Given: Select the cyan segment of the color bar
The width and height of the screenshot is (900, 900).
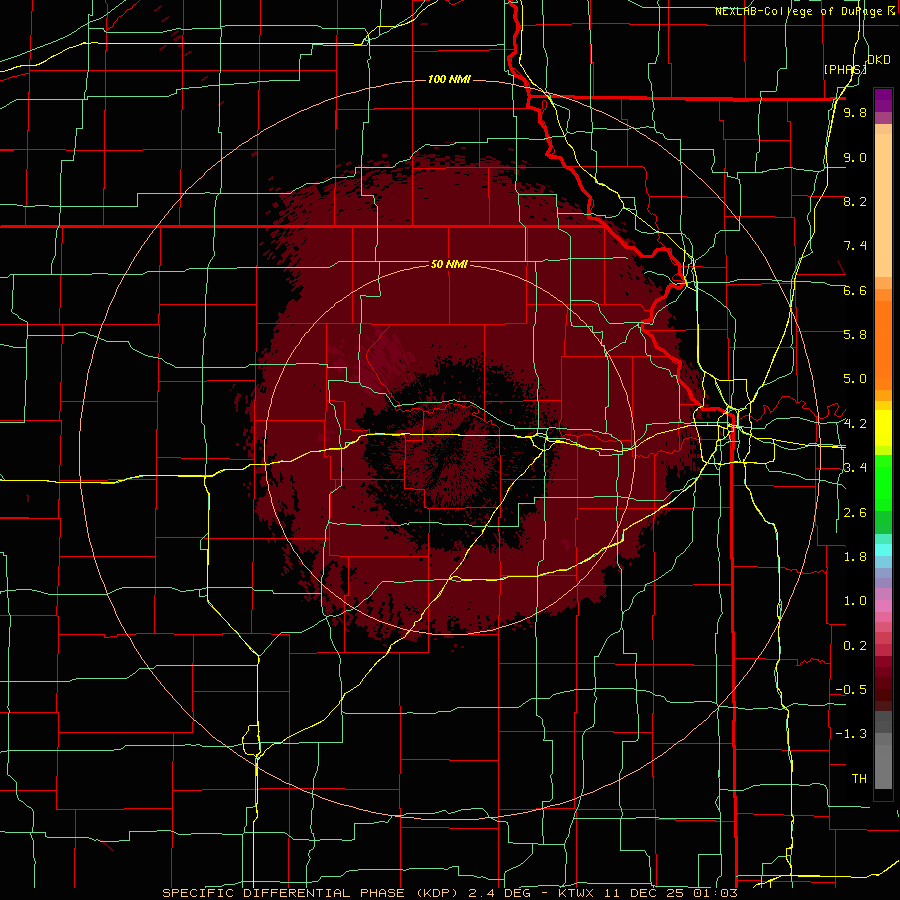Looking at the screenshot, I should (883, 550).
